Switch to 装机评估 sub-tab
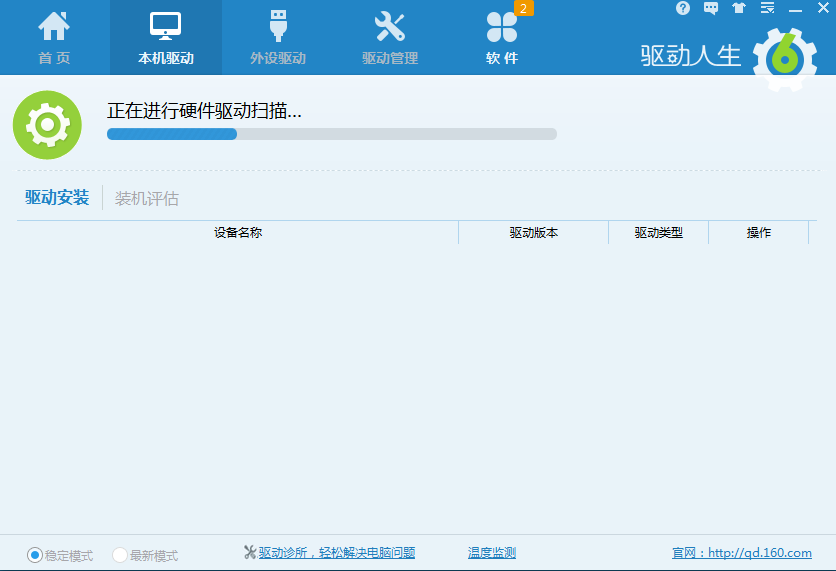 tap(147, 199)
